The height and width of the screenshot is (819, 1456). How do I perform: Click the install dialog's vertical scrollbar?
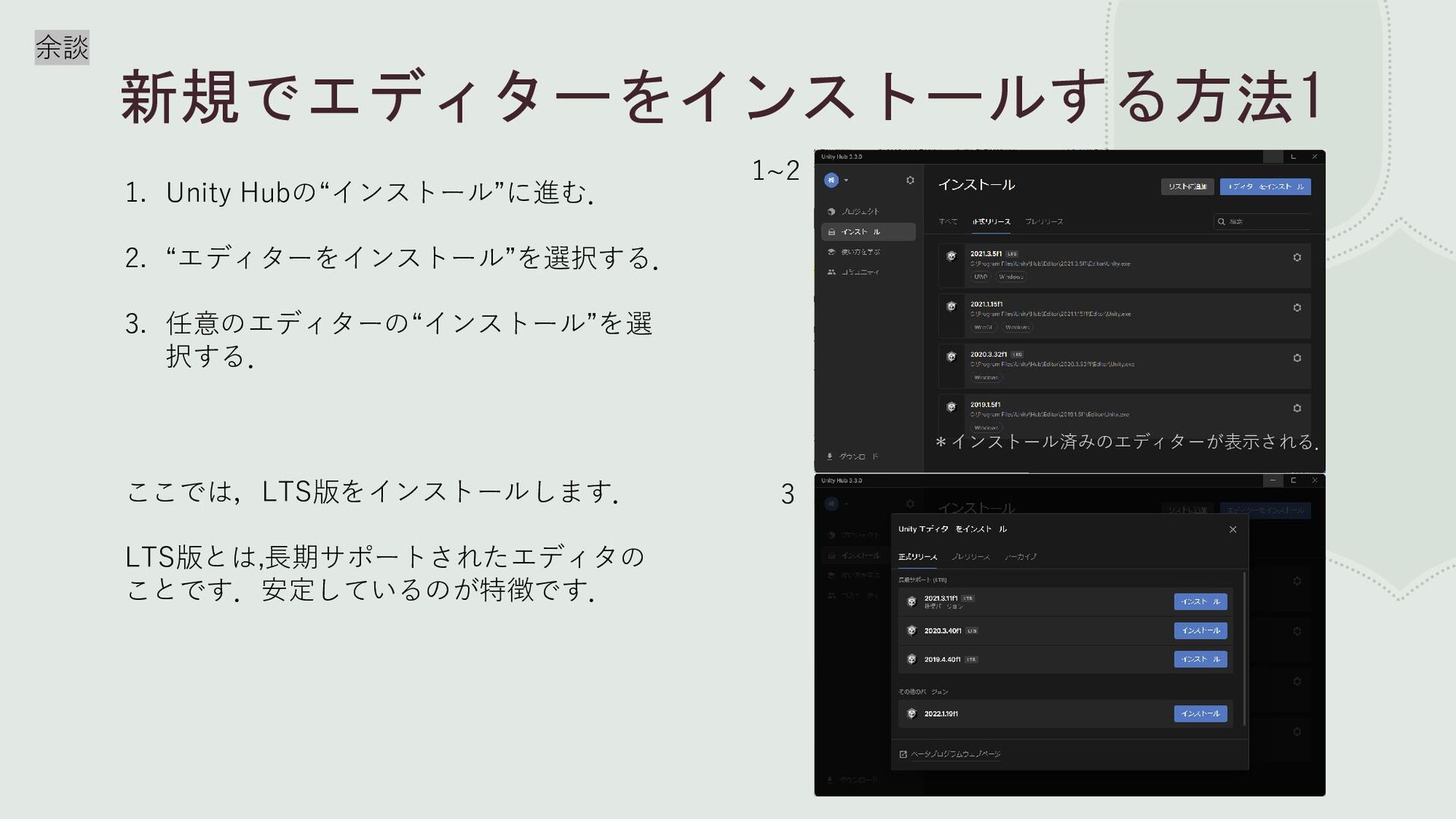[x=1244, y=648]
